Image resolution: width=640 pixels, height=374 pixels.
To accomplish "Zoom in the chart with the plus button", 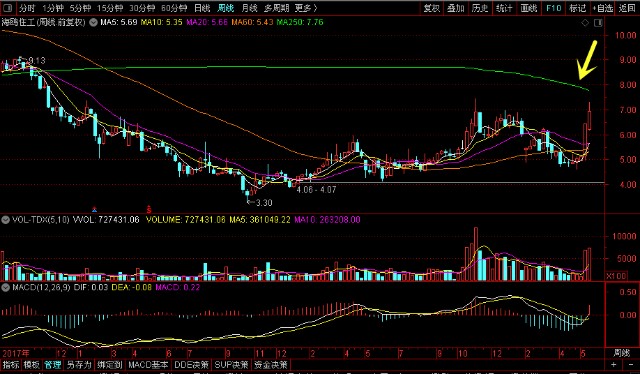I will (x=613, y=364).
